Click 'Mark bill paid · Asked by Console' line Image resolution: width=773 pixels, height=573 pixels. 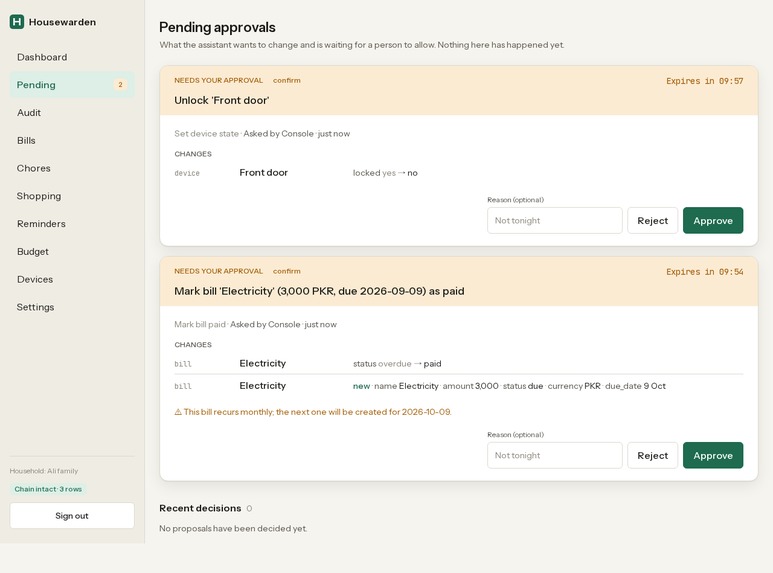(x=255, y=324)
